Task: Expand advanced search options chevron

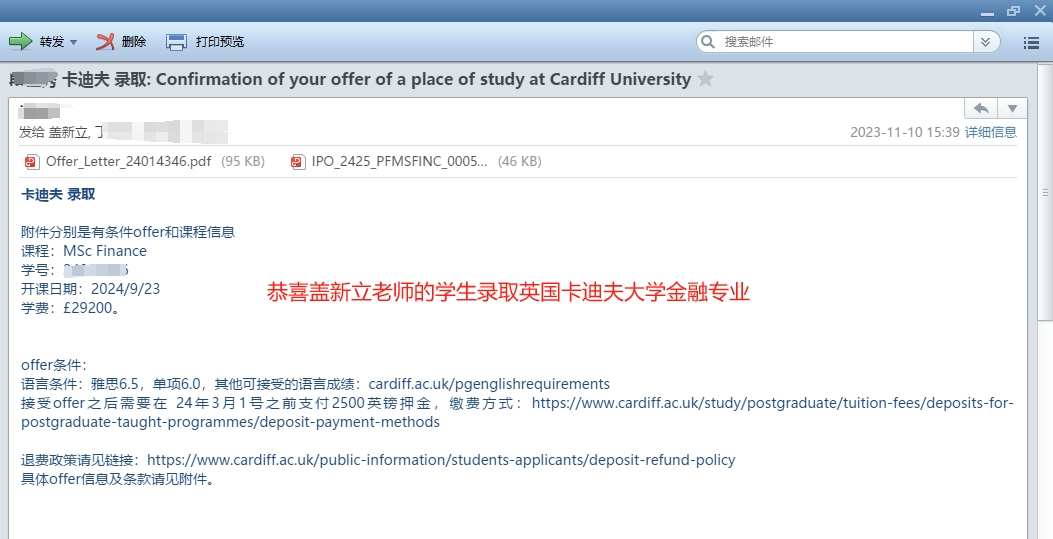Action: click(x=986, y=42)
